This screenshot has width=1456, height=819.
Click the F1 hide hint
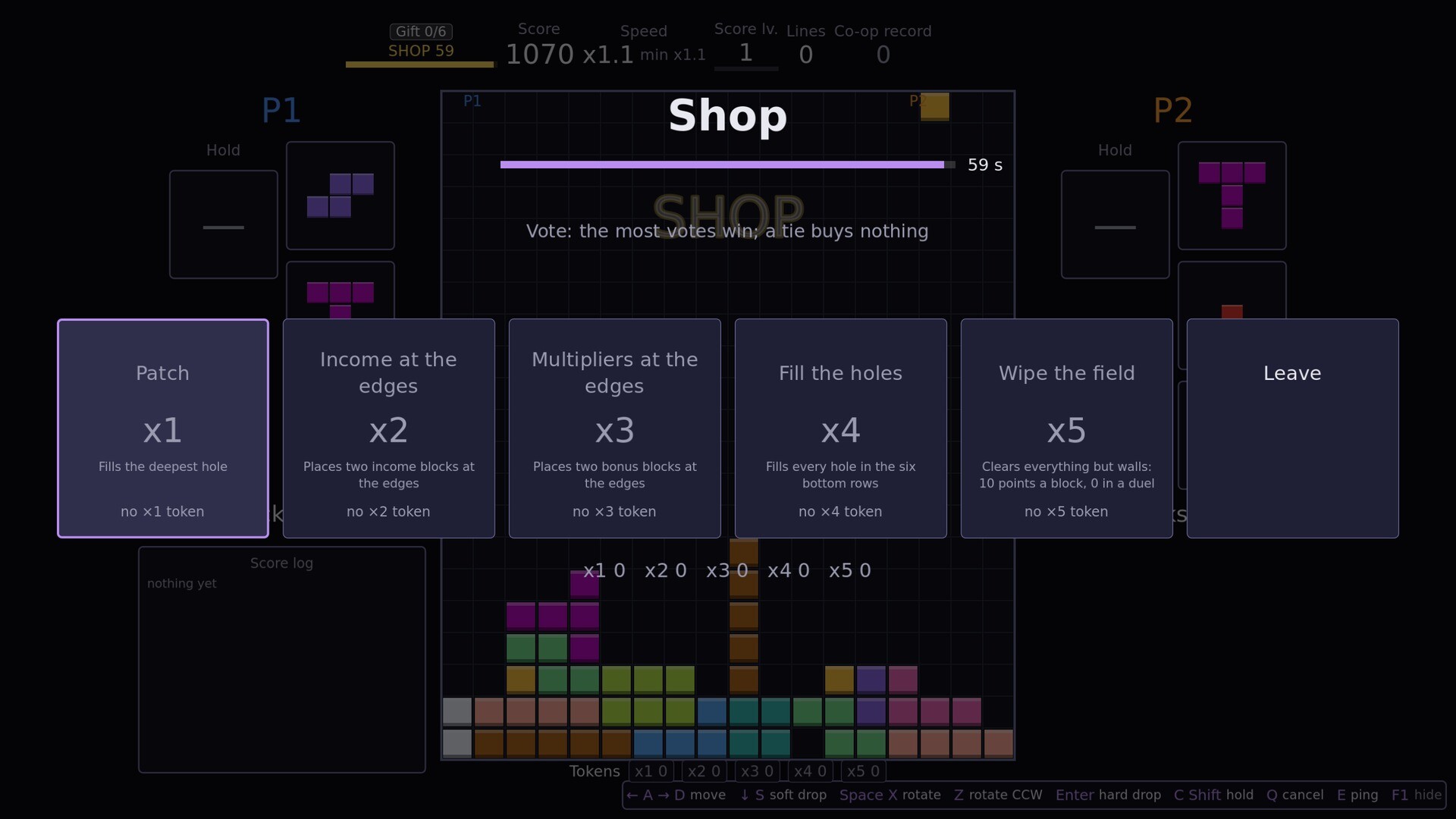tap(1416, 795)
